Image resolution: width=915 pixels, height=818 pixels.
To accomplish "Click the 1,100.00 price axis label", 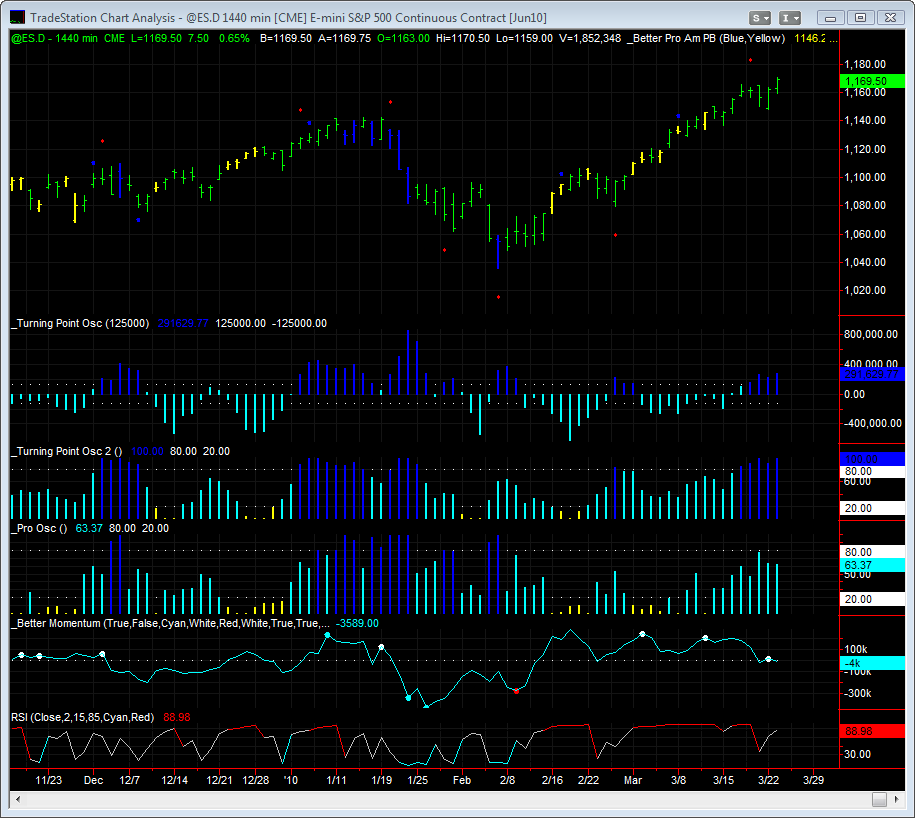I will pyautogui.click(x=865, y=177).
